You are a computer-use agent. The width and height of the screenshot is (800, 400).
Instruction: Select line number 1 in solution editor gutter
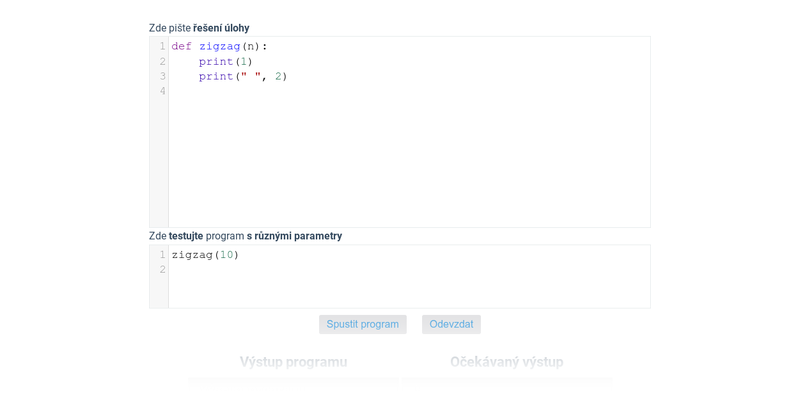coord(162,46)
